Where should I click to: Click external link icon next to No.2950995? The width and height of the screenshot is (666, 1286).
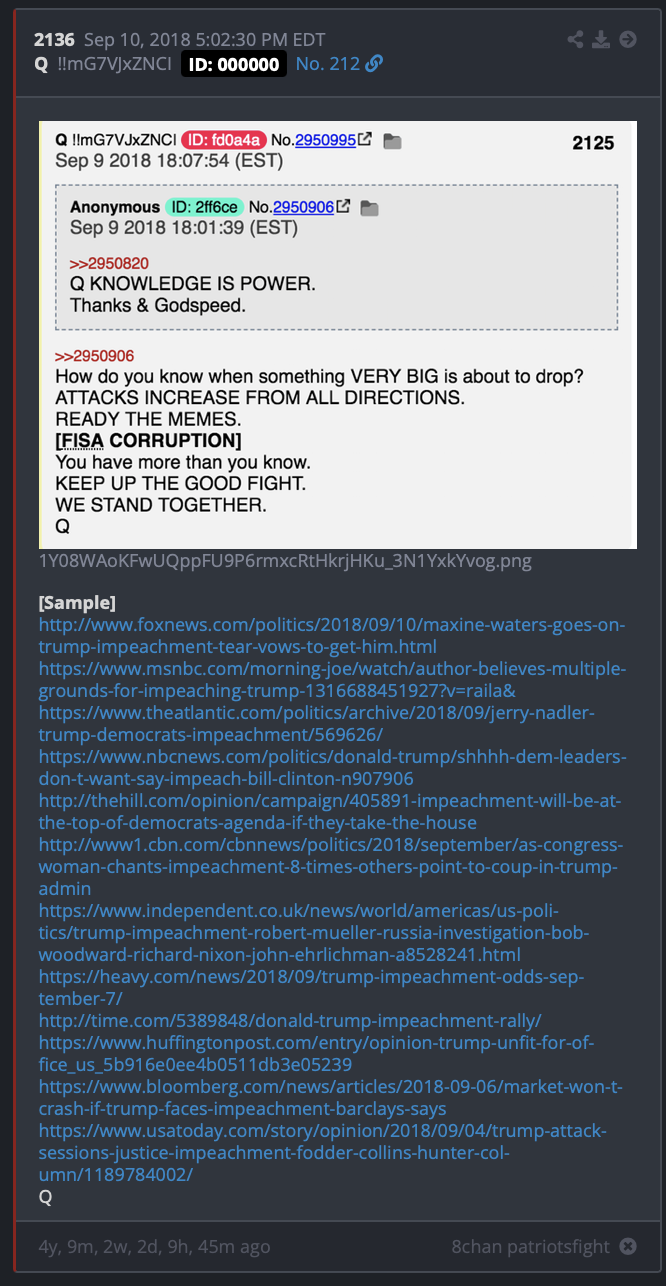point(365,141)
